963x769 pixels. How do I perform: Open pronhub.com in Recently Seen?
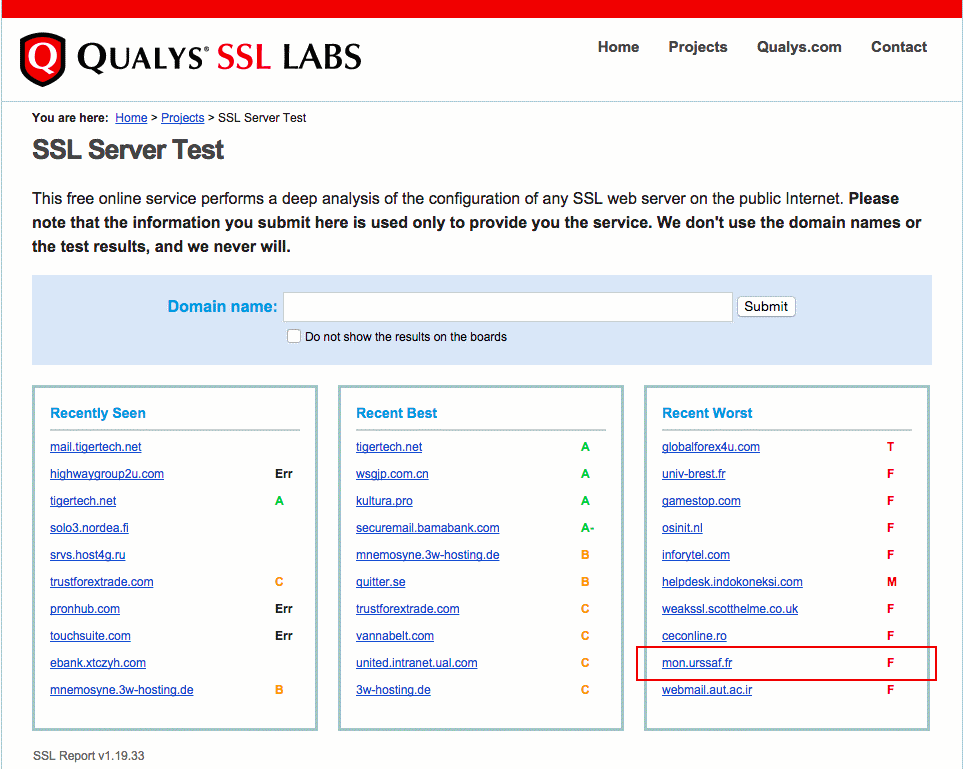click(x=85, y=609)
